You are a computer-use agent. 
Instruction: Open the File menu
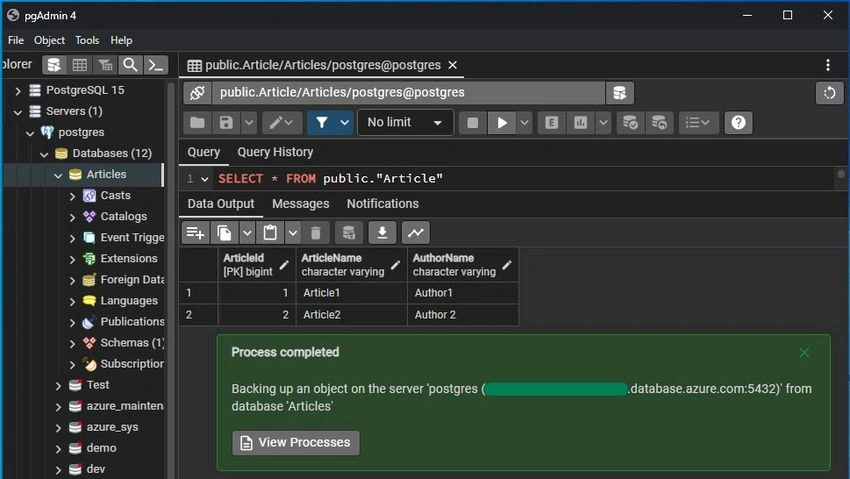coord(16,41)
